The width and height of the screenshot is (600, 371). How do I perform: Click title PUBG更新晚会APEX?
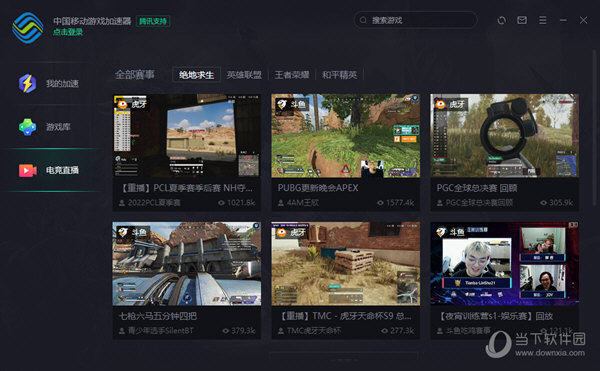(x=318, y=188)
